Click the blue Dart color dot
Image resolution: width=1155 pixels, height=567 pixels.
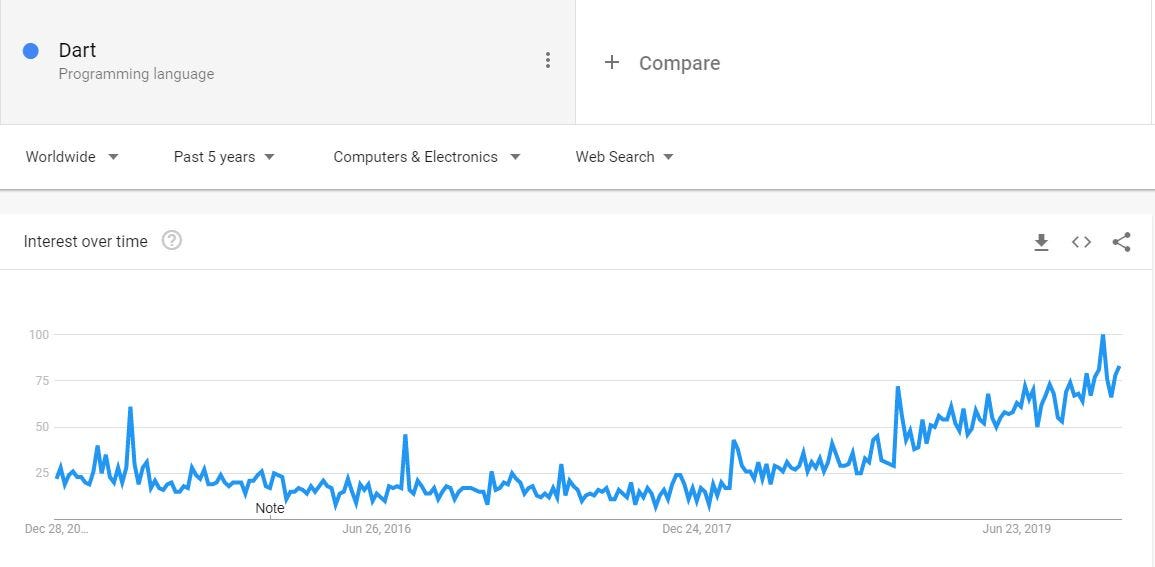[x=30, y=51]
